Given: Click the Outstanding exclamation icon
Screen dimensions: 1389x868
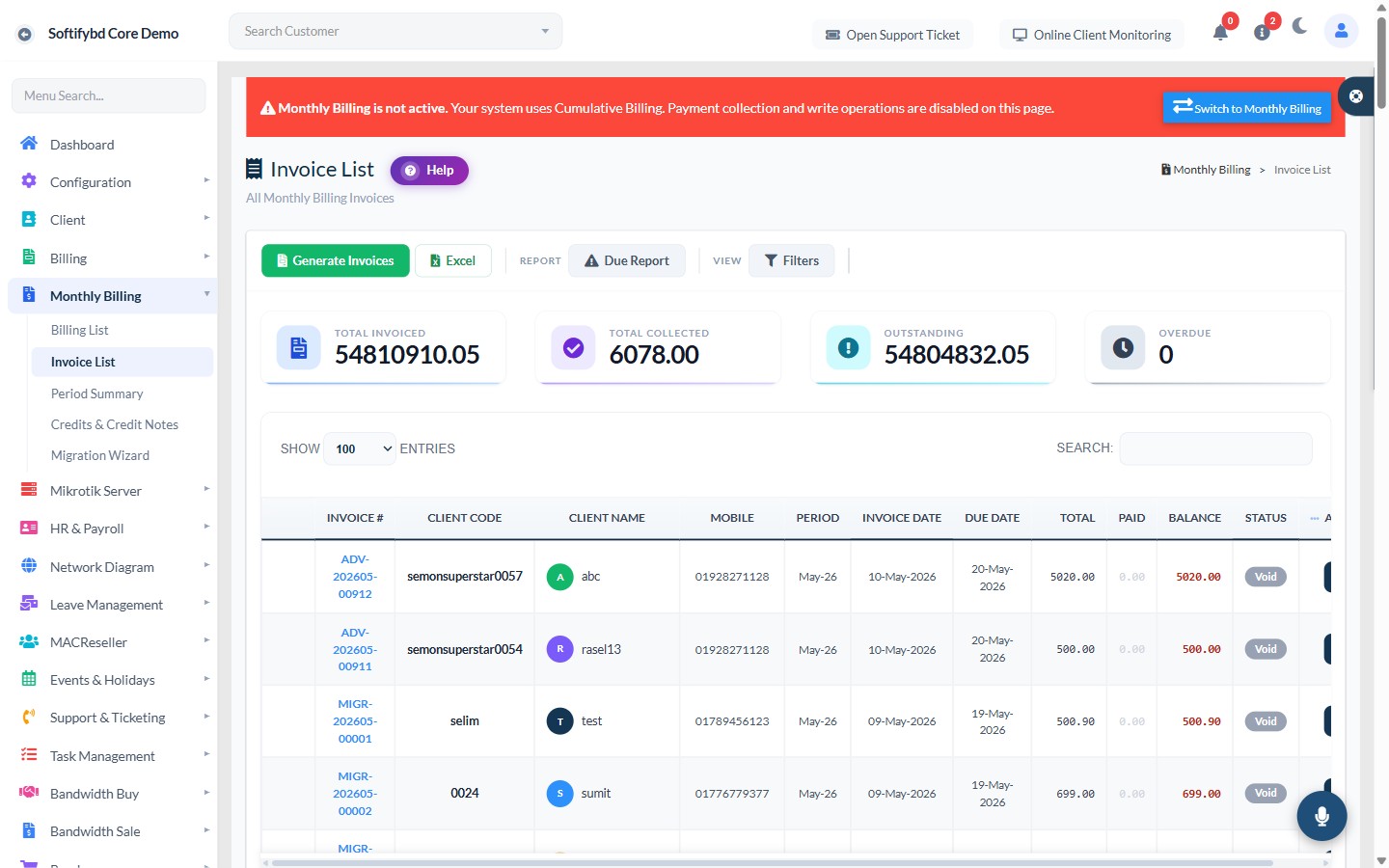Looking at the screenshot, I should click(848, 347).
